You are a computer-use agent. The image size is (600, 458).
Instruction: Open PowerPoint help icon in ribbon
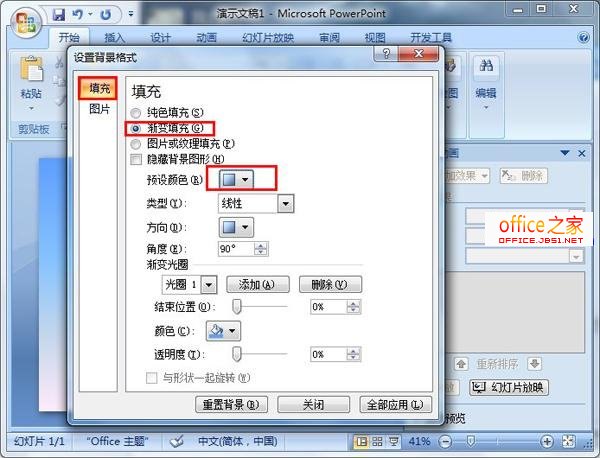pos(584,37)
